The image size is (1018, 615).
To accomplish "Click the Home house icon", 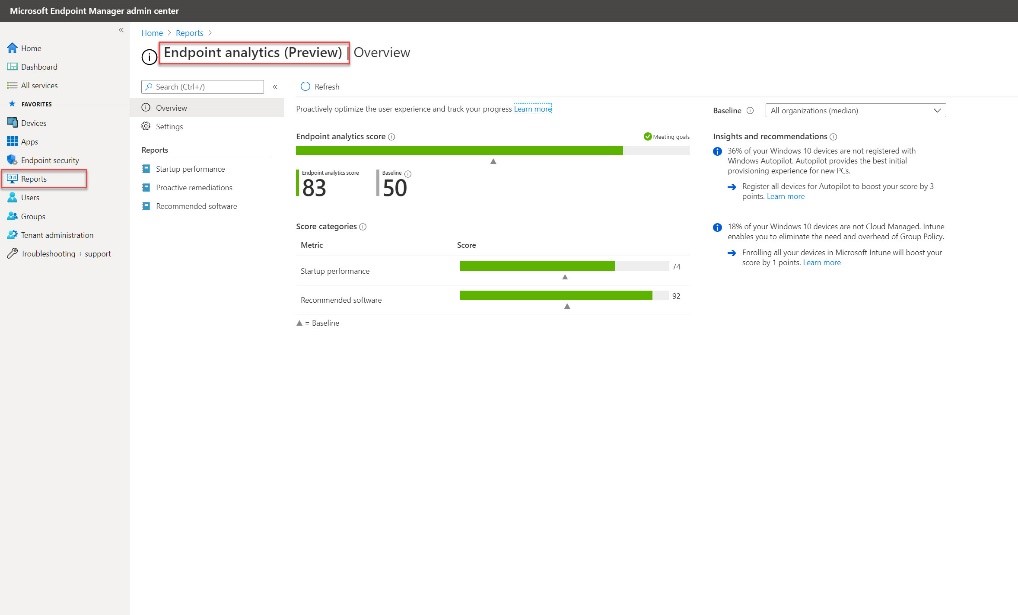I will [x=12, y=47].
